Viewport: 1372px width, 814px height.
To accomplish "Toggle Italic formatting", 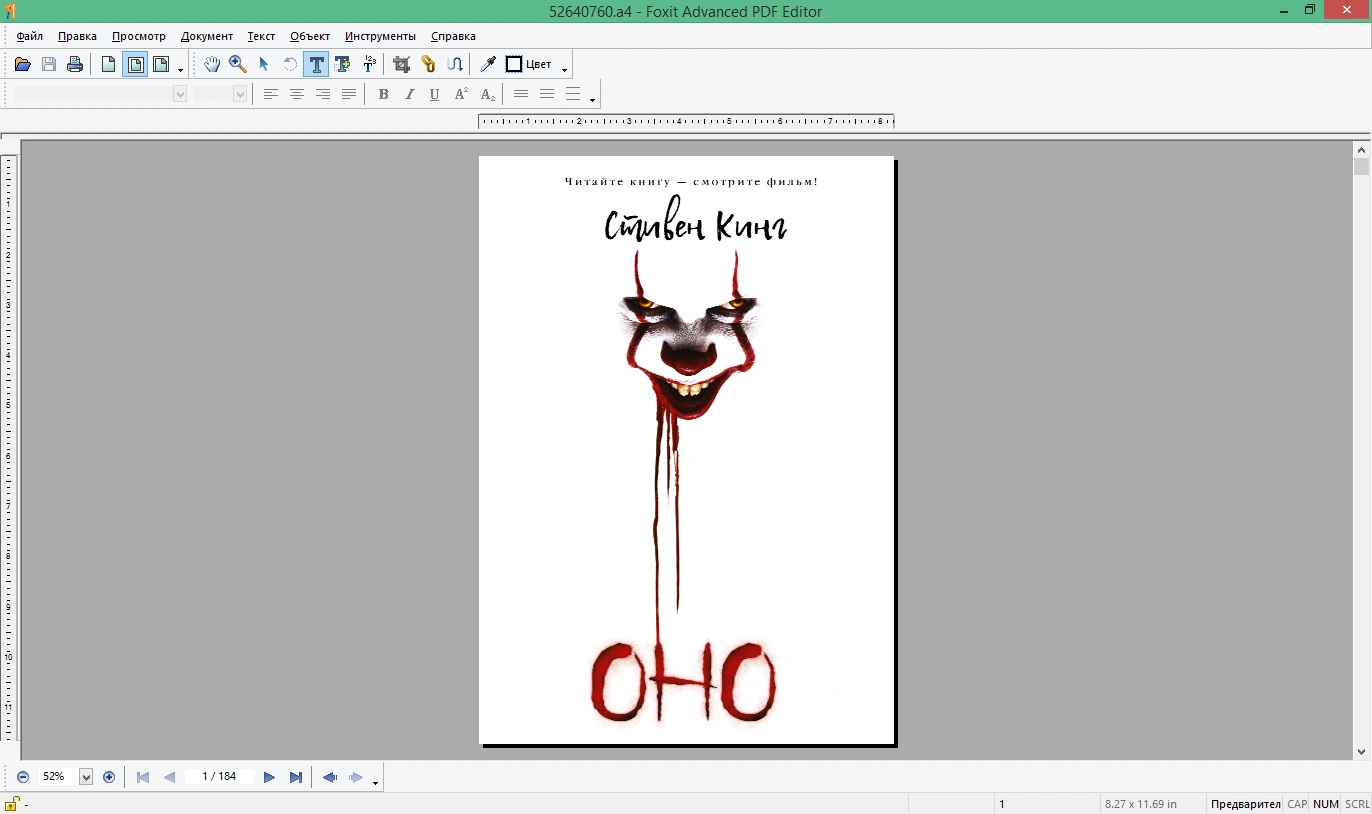I will tap(409, 94).
